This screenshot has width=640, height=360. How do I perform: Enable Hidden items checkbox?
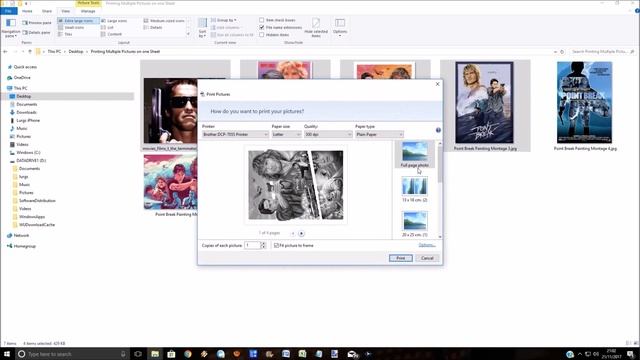tap(262, 35)
